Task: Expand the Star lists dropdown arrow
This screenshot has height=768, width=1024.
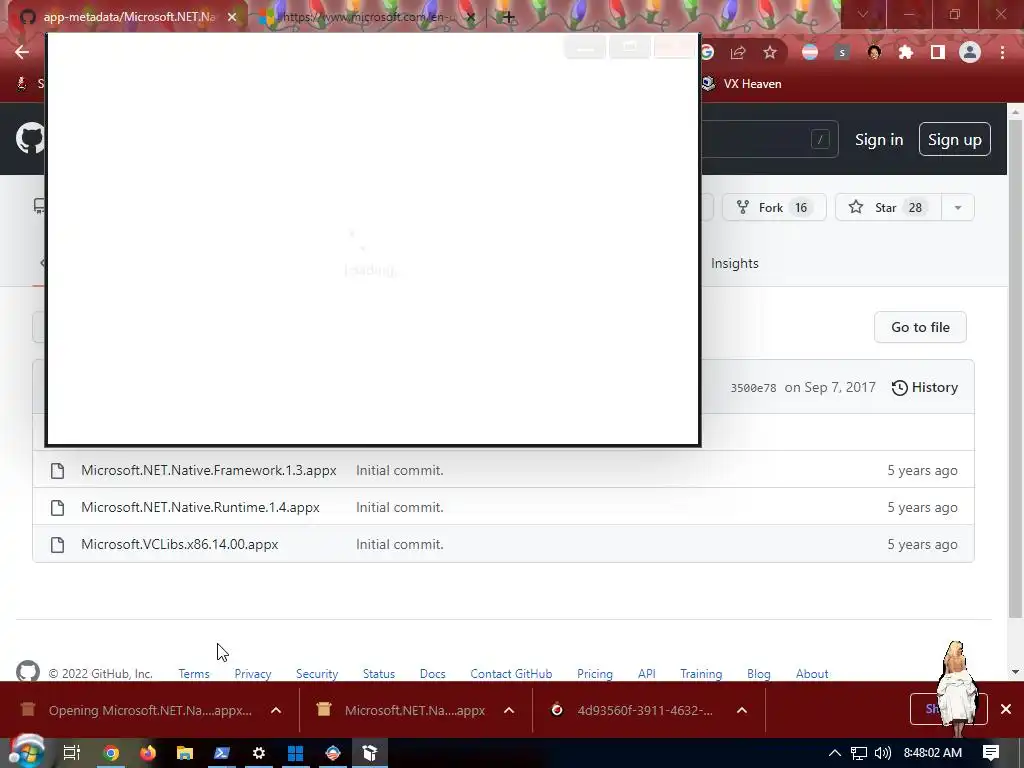Action: click(957, 208)
